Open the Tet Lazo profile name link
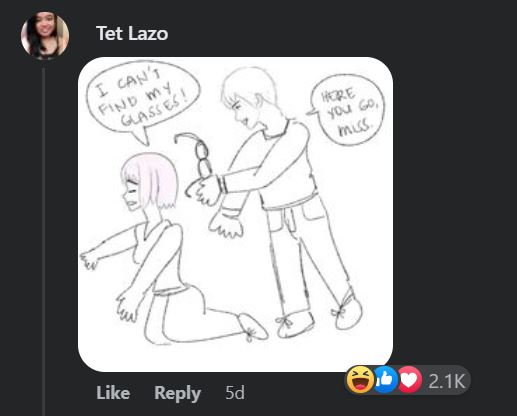The width and height of the screenshot is (517, 416). (x=132, y=34)
